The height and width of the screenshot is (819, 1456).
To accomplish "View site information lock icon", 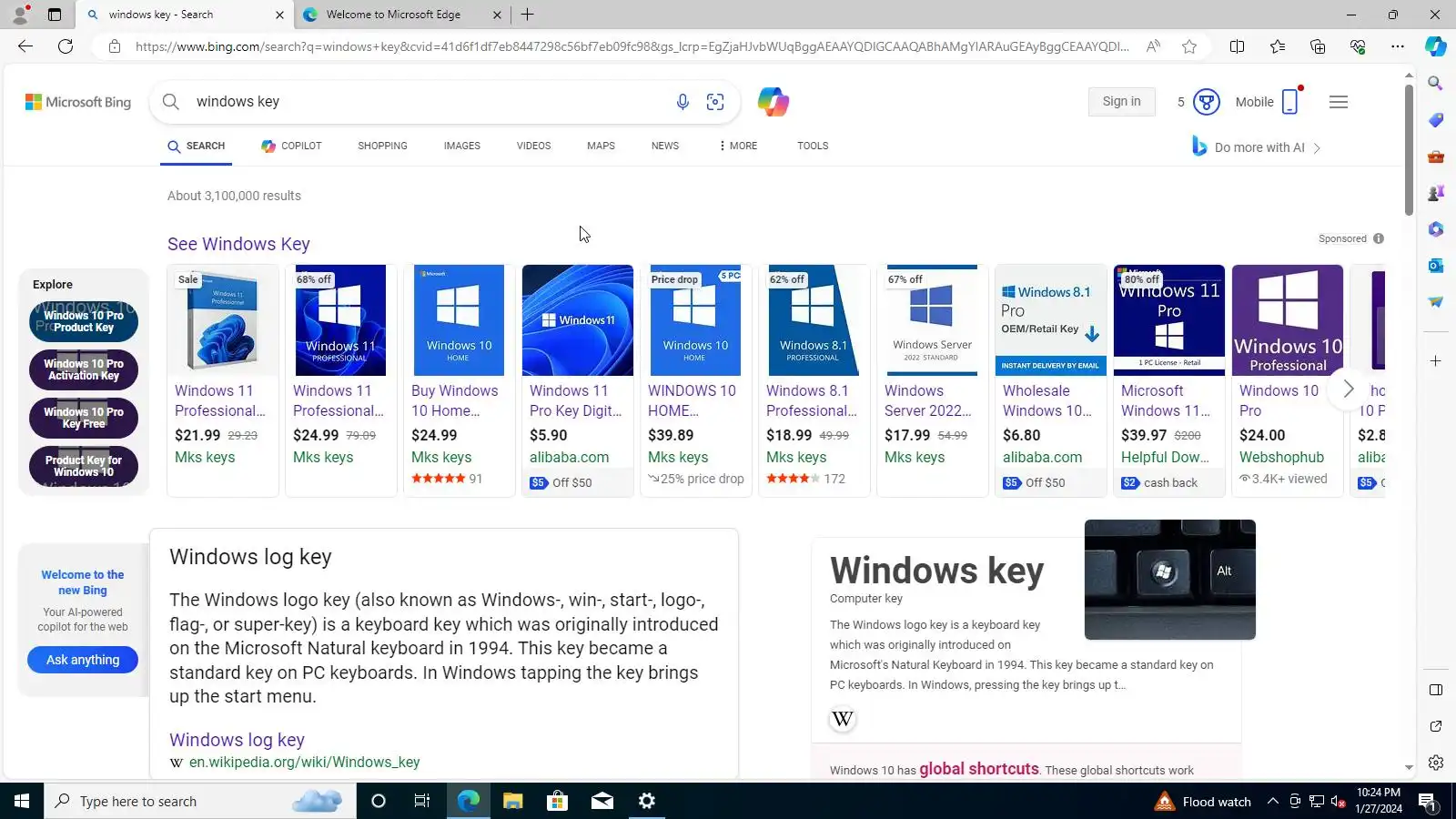I will click(114, 46).
